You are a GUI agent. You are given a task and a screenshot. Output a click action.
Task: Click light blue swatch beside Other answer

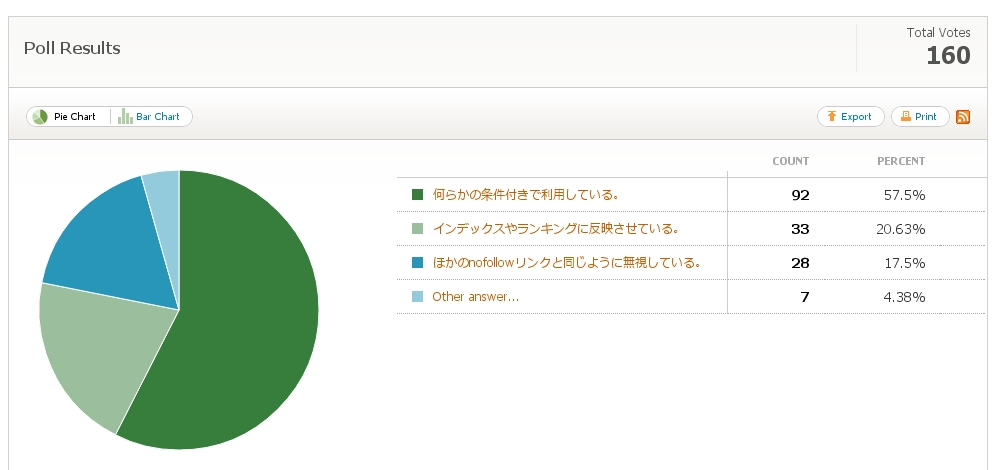[418, 296]
